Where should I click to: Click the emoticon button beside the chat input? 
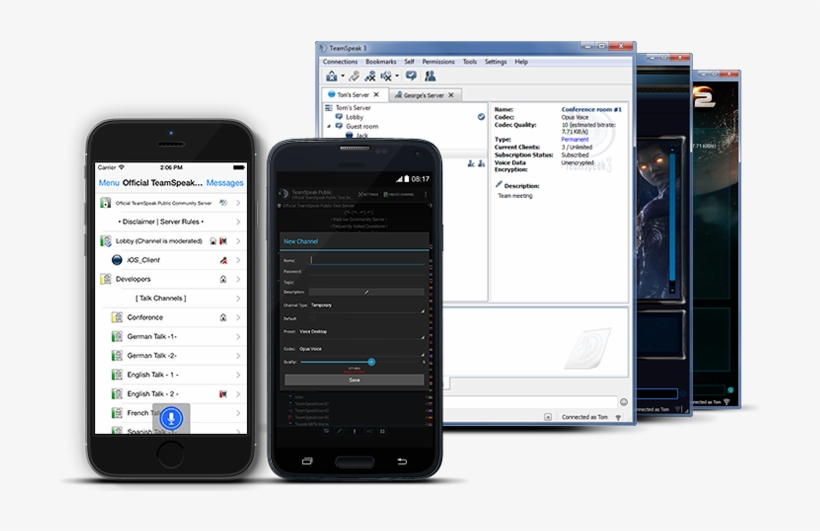(x=624, y=402)
